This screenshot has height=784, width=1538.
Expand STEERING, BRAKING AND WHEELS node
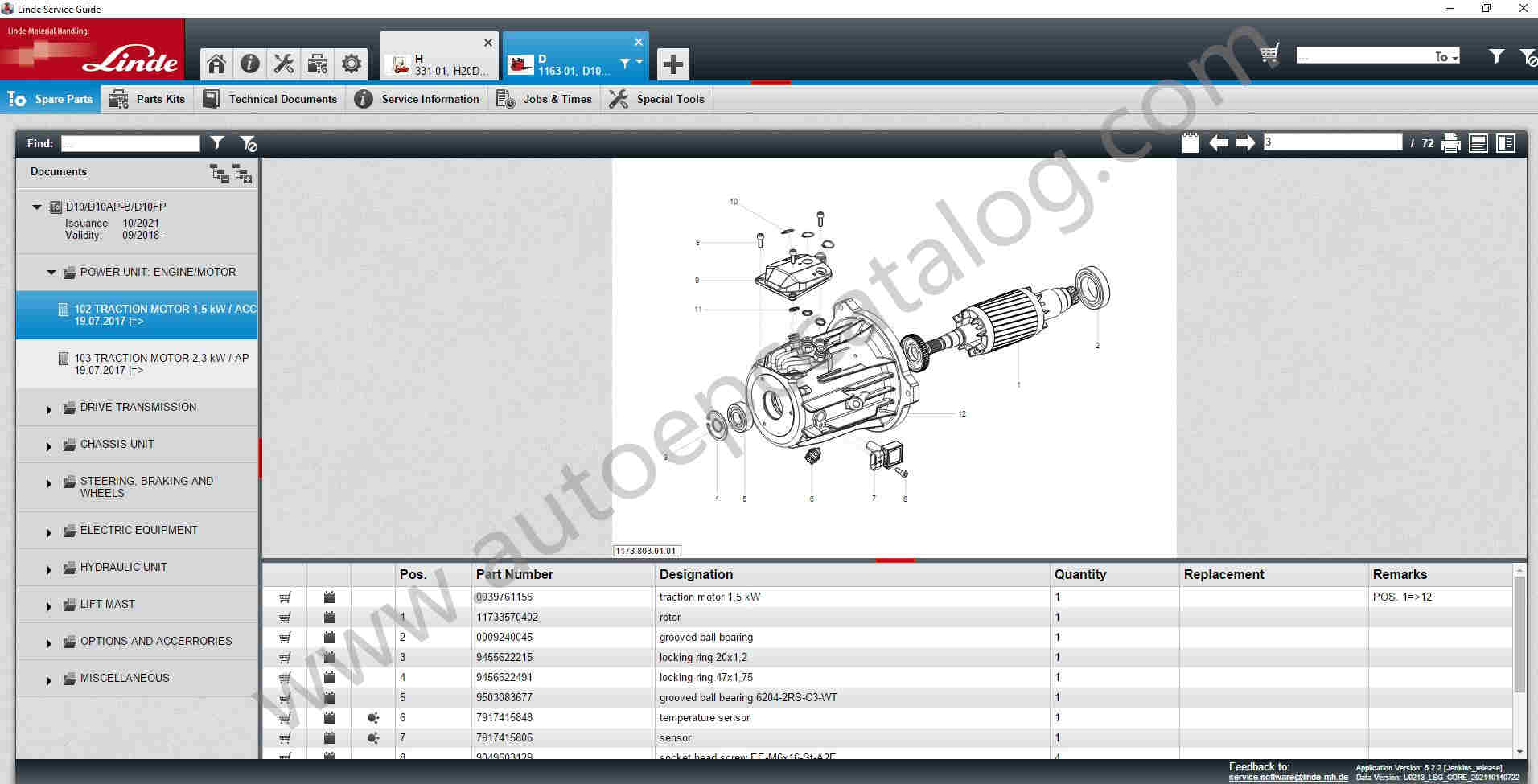pyautogui.click(x=48, y=483)
